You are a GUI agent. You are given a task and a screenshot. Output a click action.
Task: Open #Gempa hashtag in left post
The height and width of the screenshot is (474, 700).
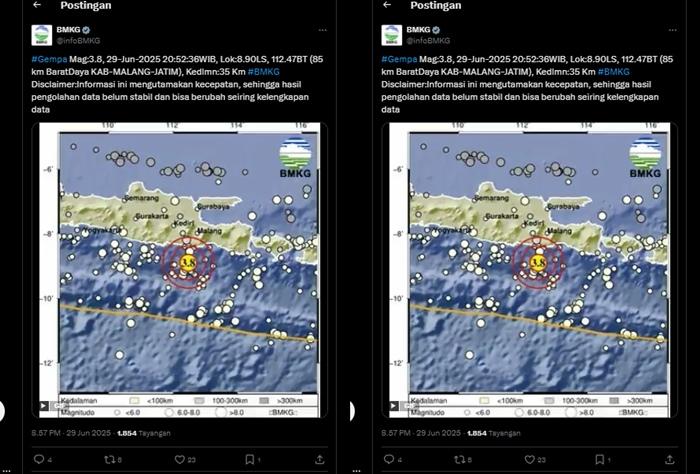click(49, 59)
